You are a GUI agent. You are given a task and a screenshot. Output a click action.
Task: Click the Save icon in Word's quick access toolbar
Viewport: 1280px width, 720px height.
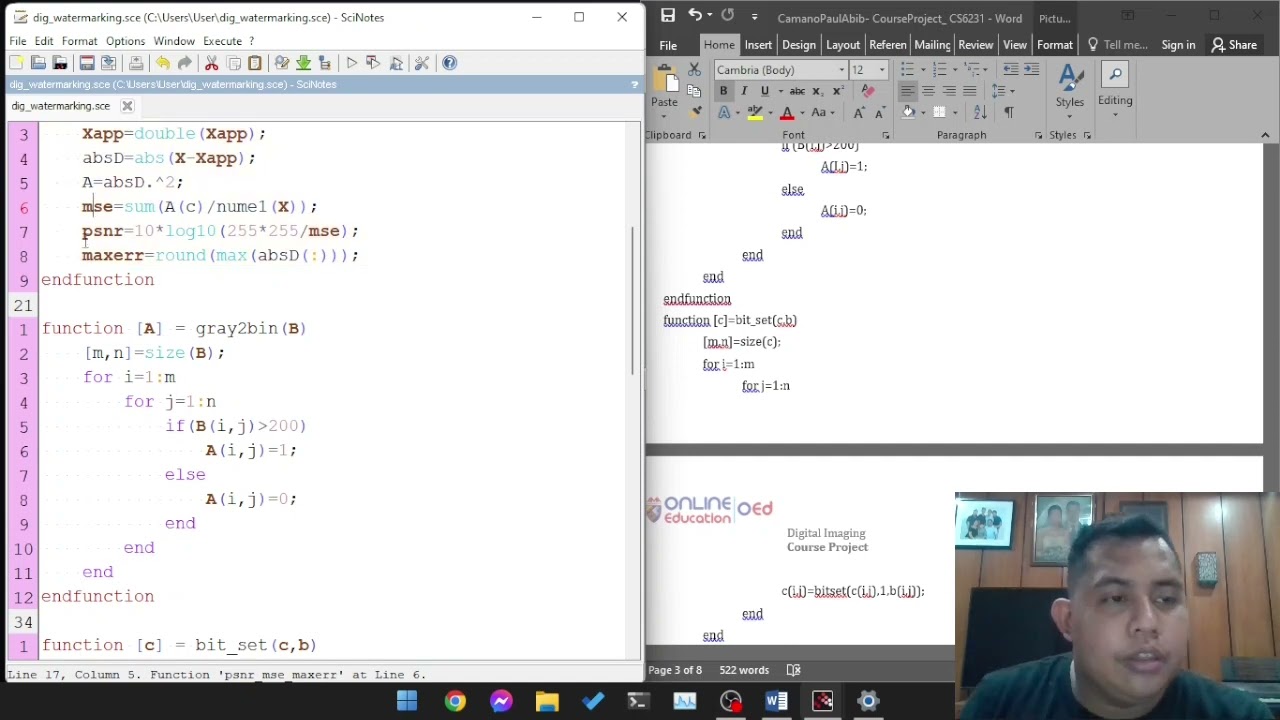tap(668, 17)
